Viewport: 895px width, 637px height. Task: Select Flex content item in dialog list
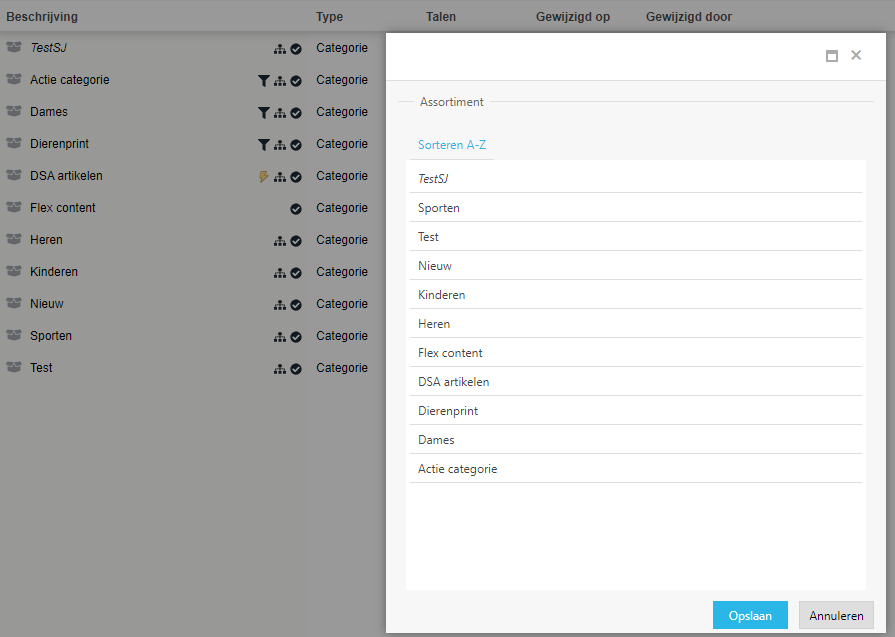coord(635,353)
